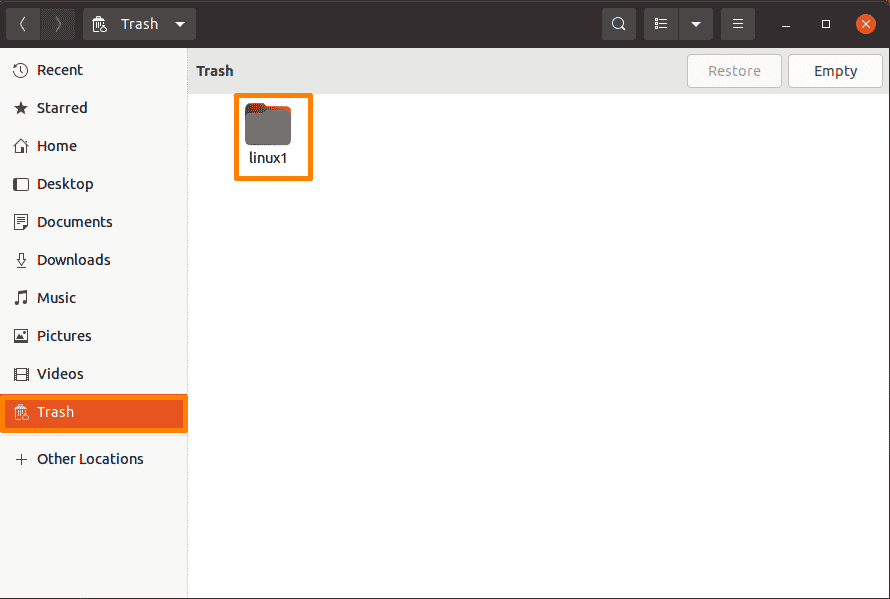The height and width of the screenshot is (599, 890).
Task: Expand the view options dropdown arrow
Action: click(696, 24)
